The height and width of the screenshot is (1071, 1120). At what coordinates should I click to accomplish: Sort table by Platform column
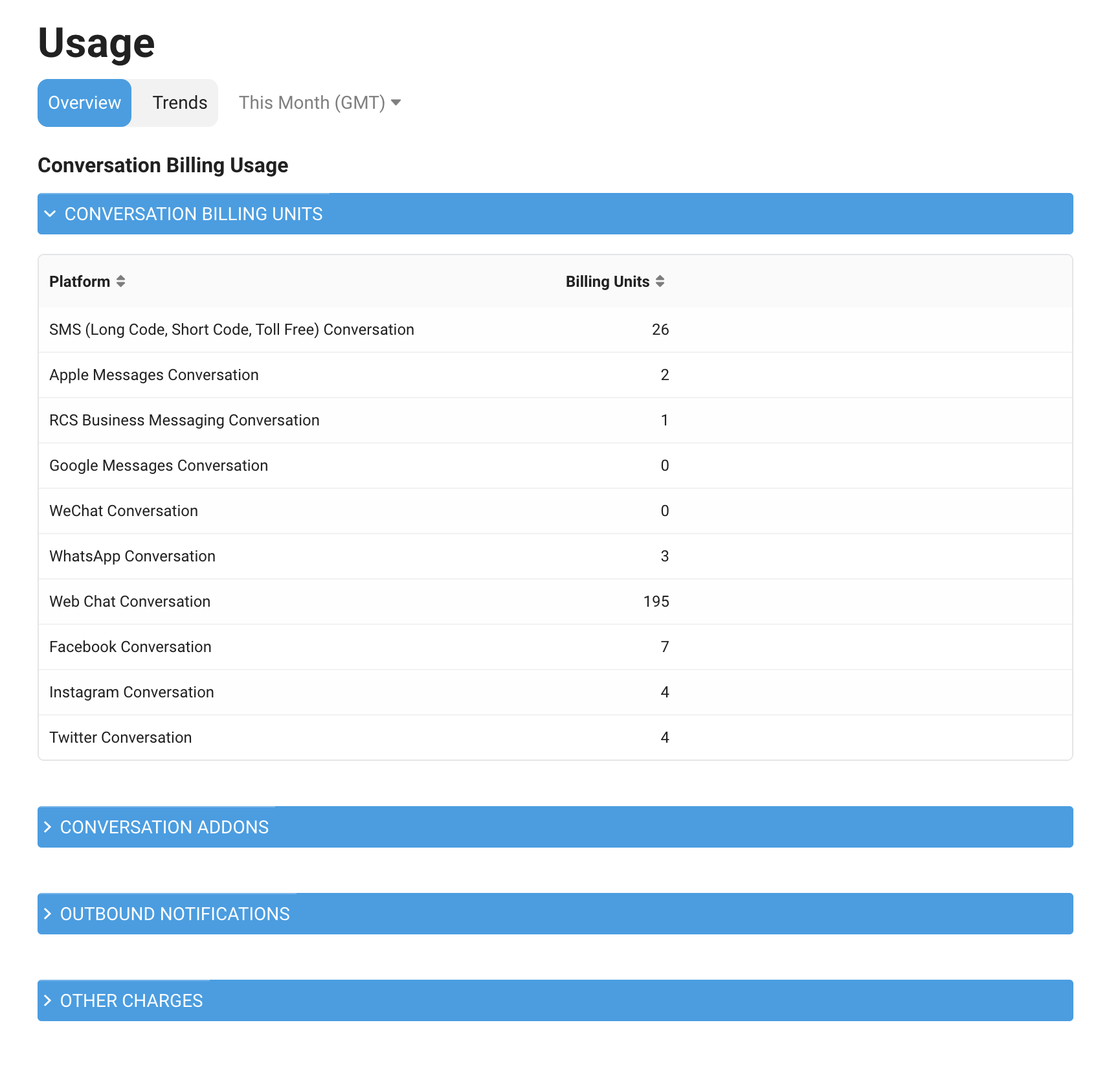click(87, 282)
